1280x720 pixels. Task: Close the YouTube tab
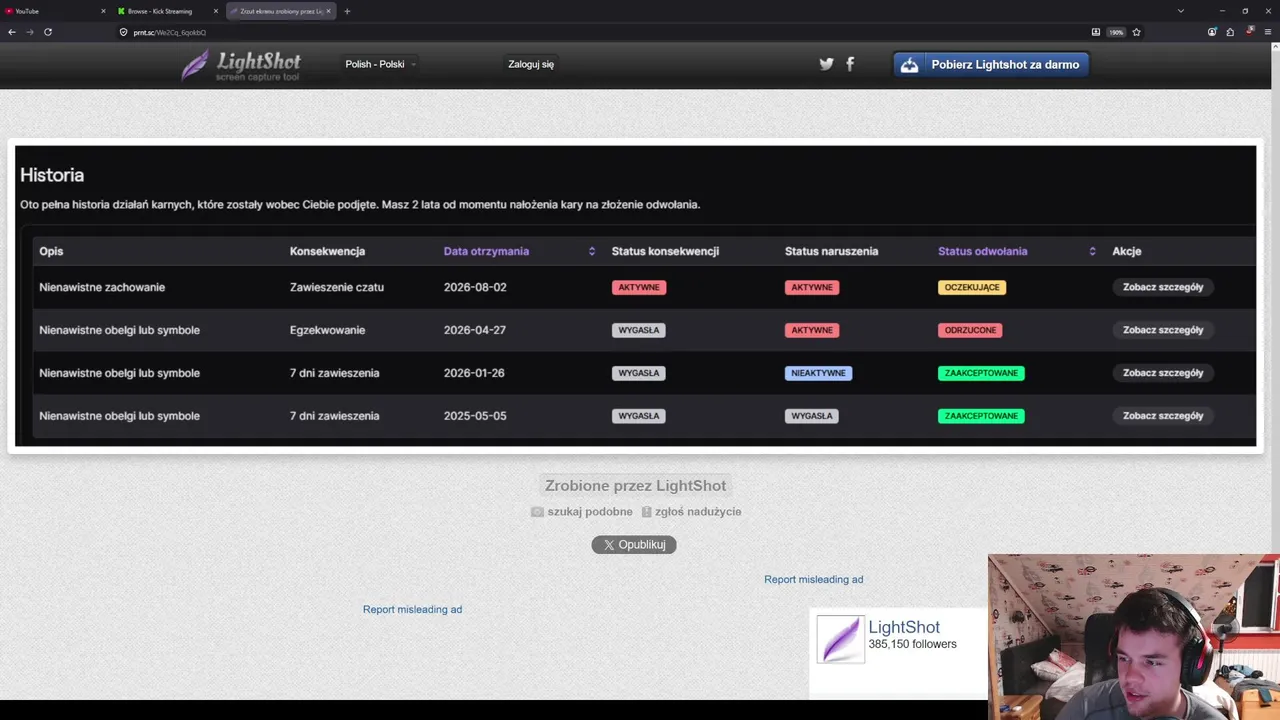click(x=103, y=11)
